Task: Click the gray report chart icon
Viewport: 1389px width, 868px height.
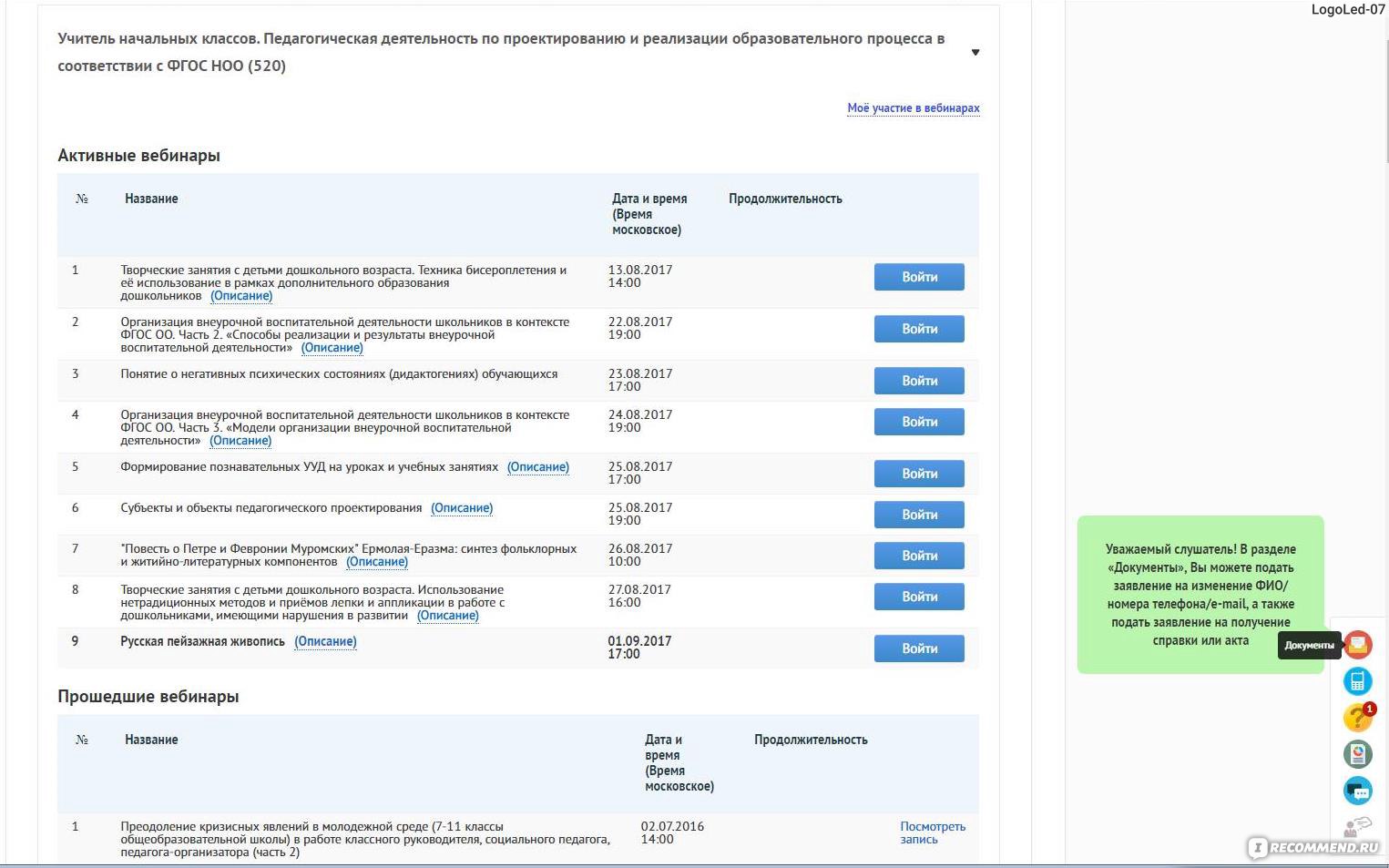Action: coord(1358,754)
